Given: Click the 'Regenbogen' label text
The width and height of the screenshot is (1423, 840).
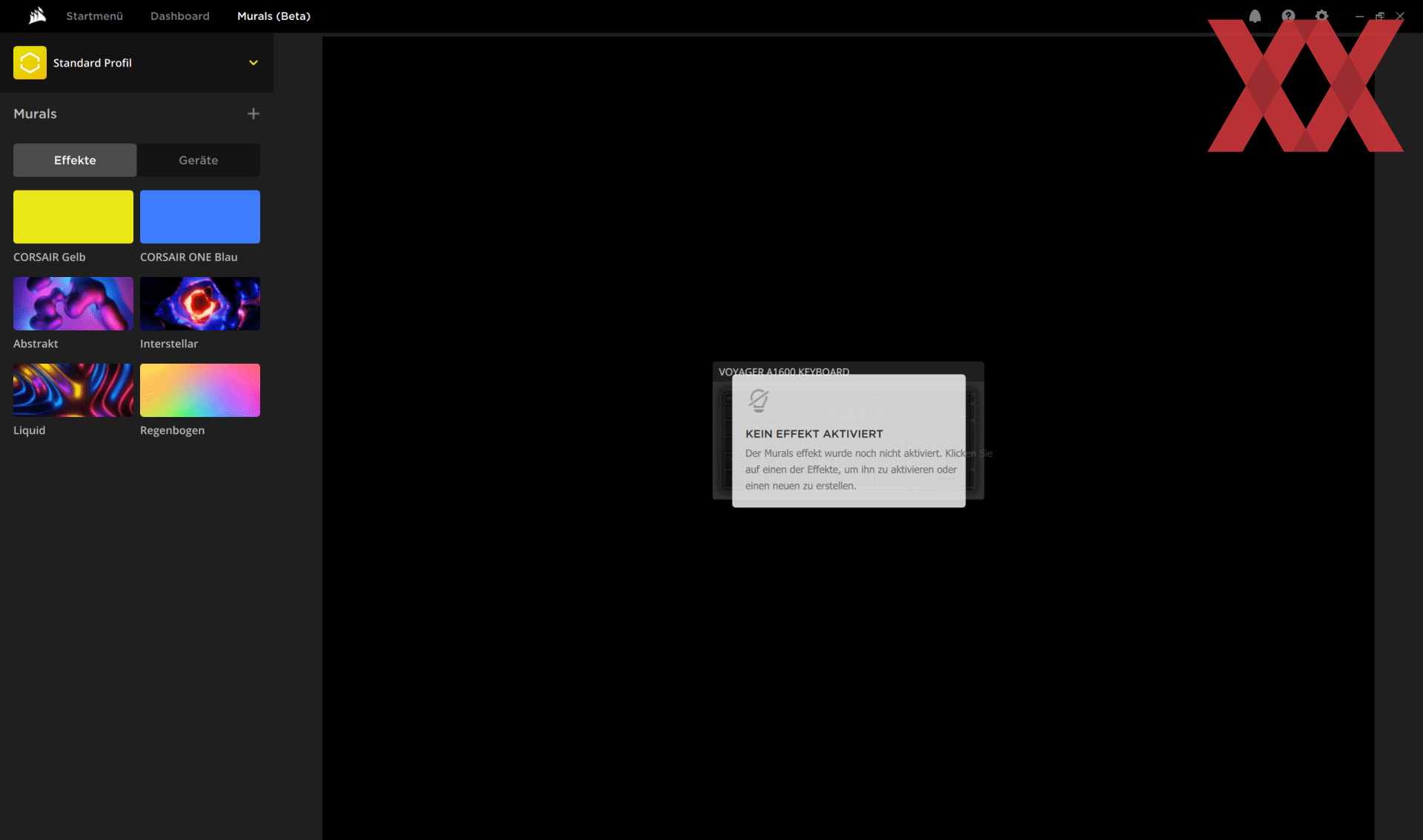Looking at the screenshot, I should [x=173, y=430].
